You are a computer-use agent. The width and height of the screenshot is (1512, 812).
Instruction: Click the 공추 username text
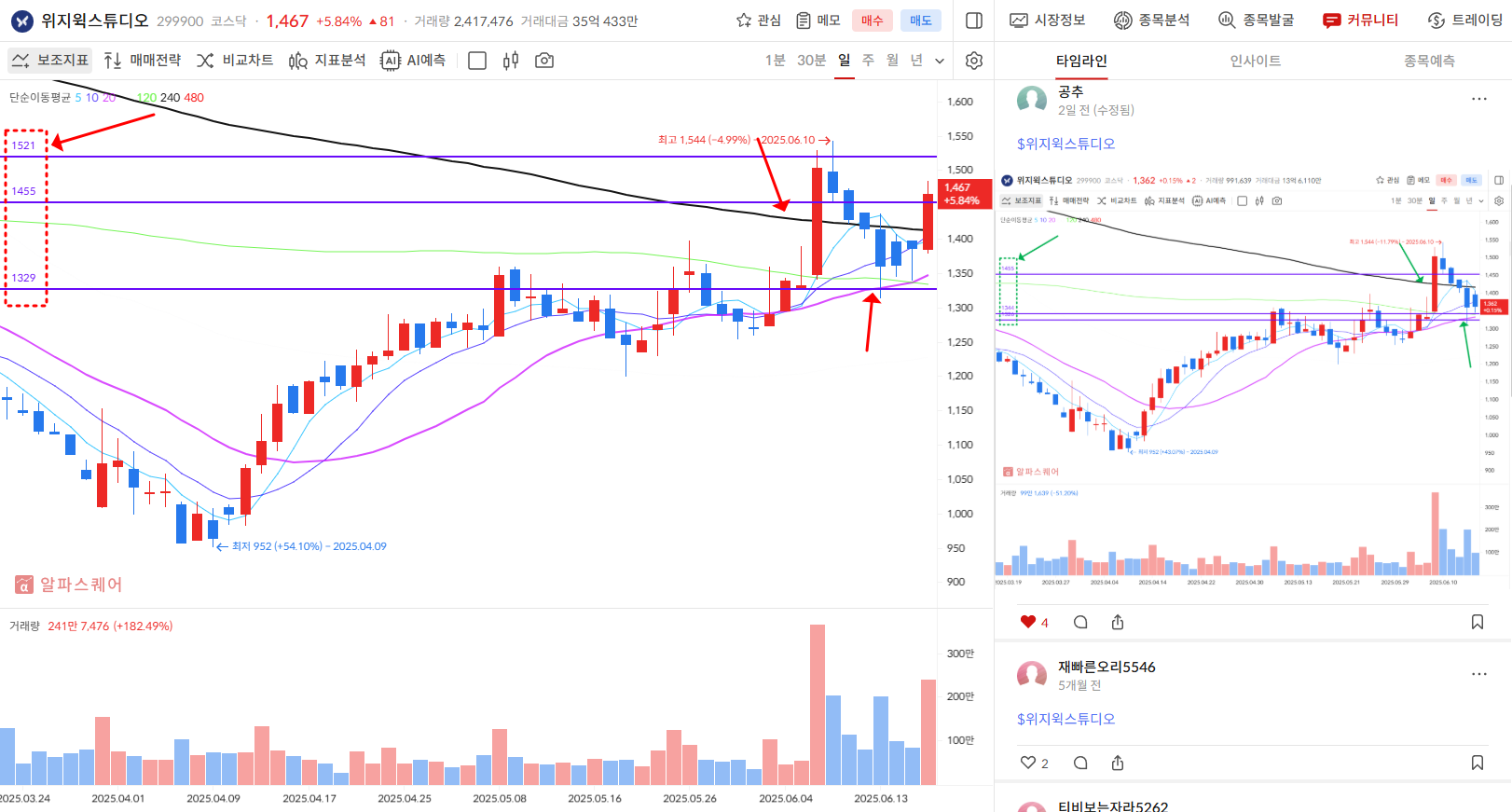tap(1070, 91)
